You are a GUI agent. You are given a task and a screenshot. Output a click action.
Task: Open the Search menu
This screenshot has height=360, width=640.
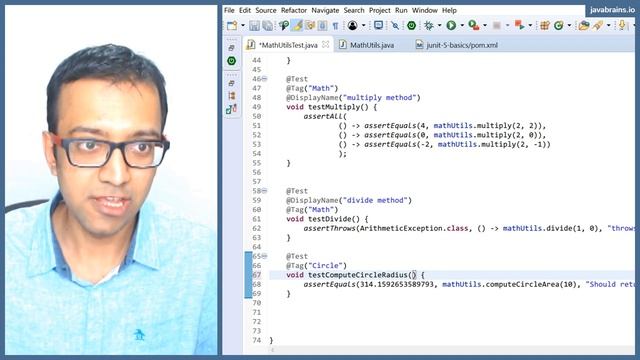click(354, 10)
